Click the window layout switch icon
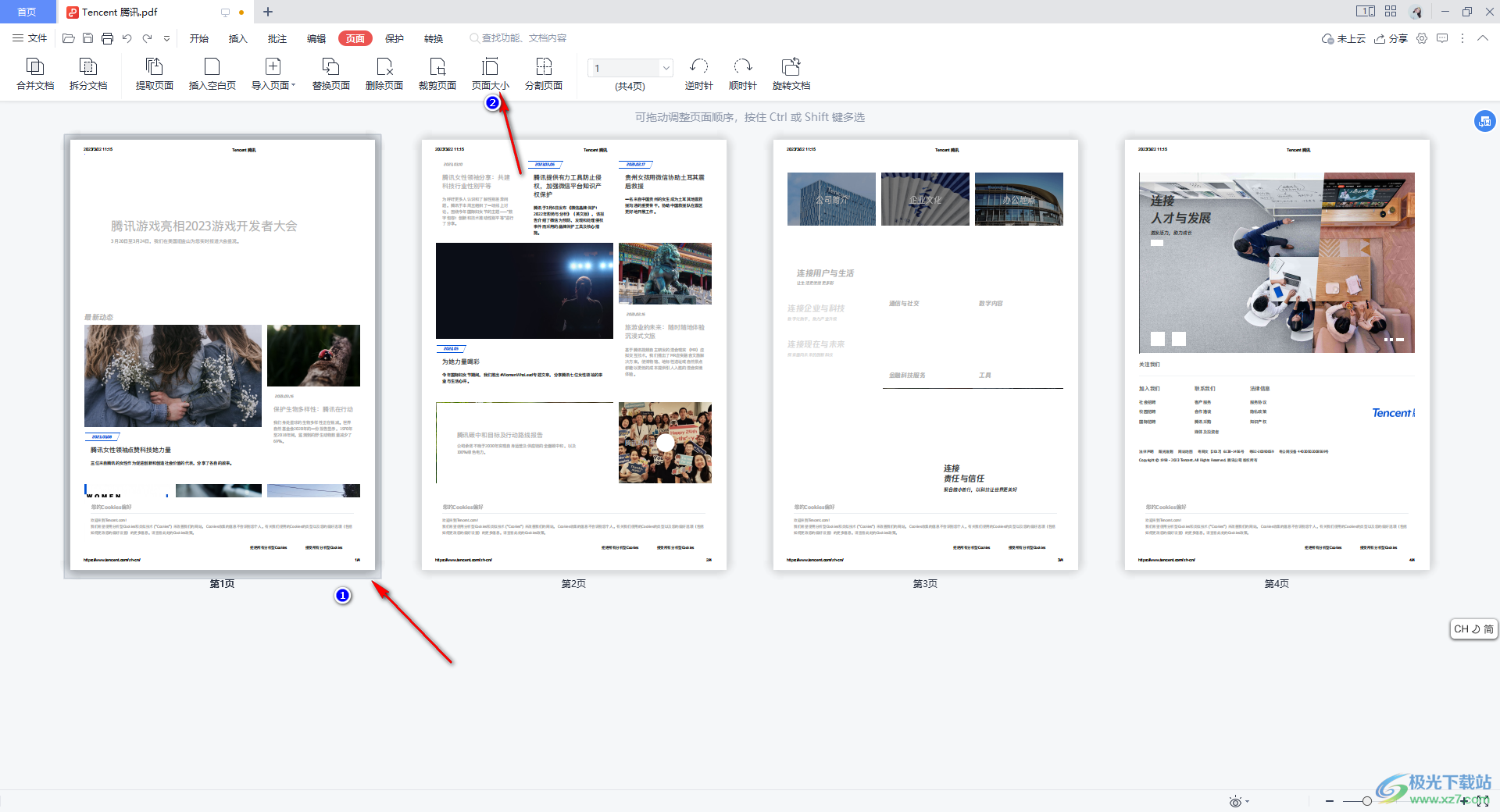Image resolution: width=1500 pixels, height=812 pixels. tap(1366, 12)
